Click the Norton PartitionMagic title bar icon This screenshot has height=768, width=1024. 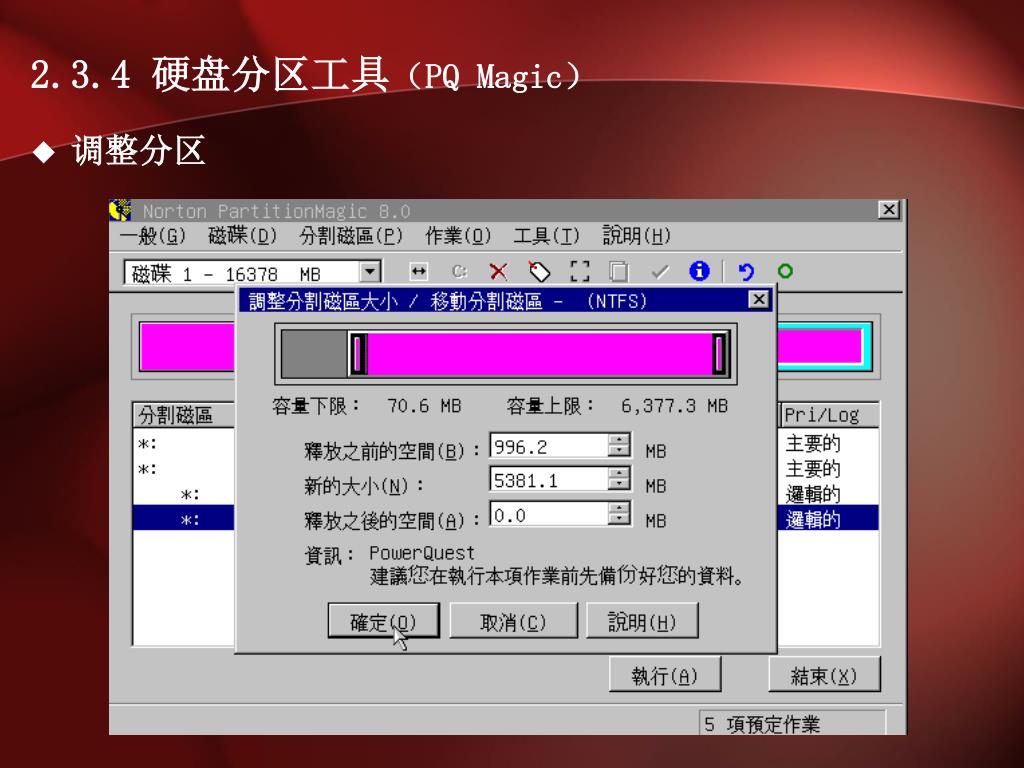click(x=120, y=210)
